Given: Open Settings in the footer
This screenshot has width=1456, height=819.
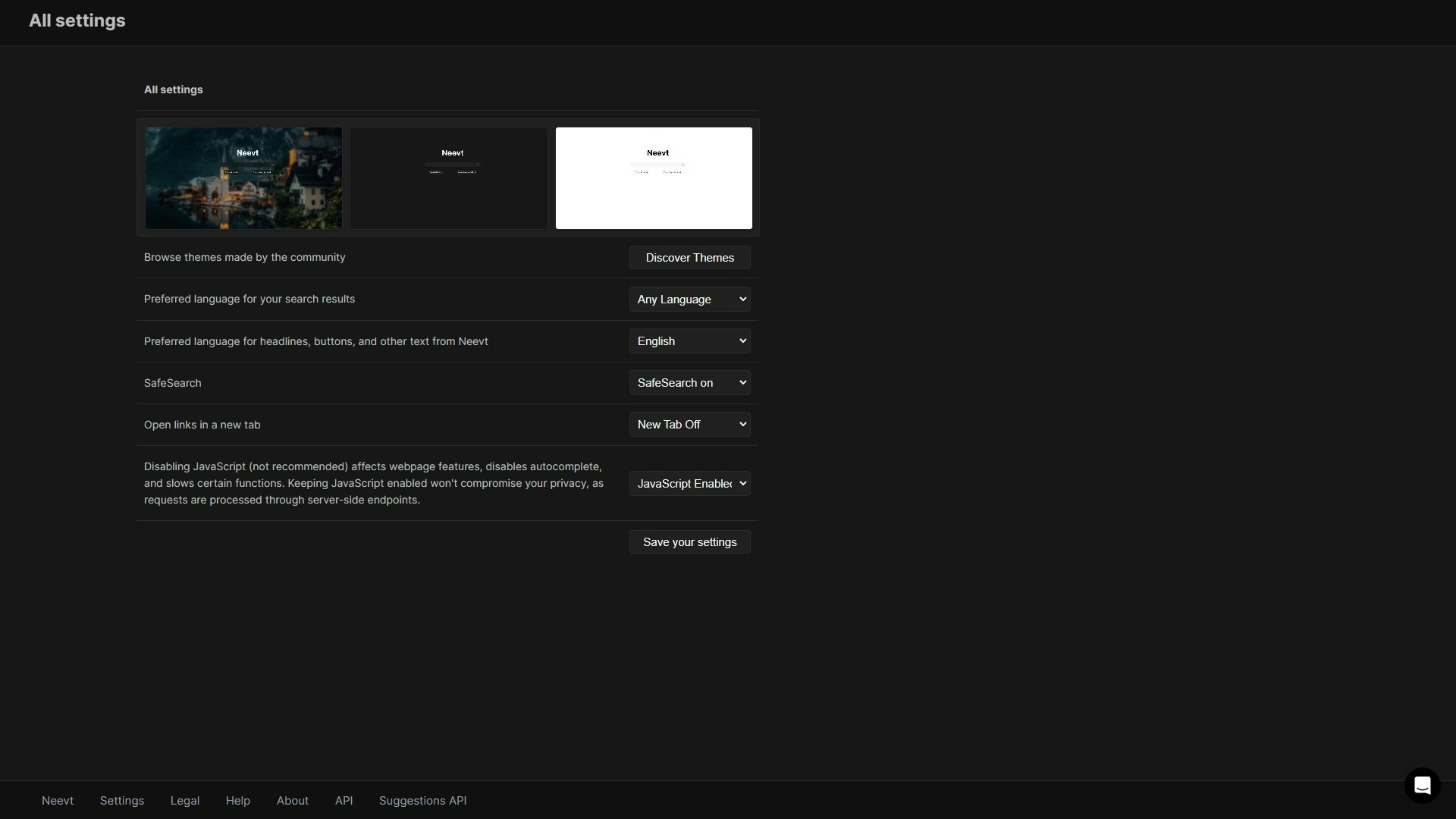Looking at the screenshot, I should tap(122, 801).
